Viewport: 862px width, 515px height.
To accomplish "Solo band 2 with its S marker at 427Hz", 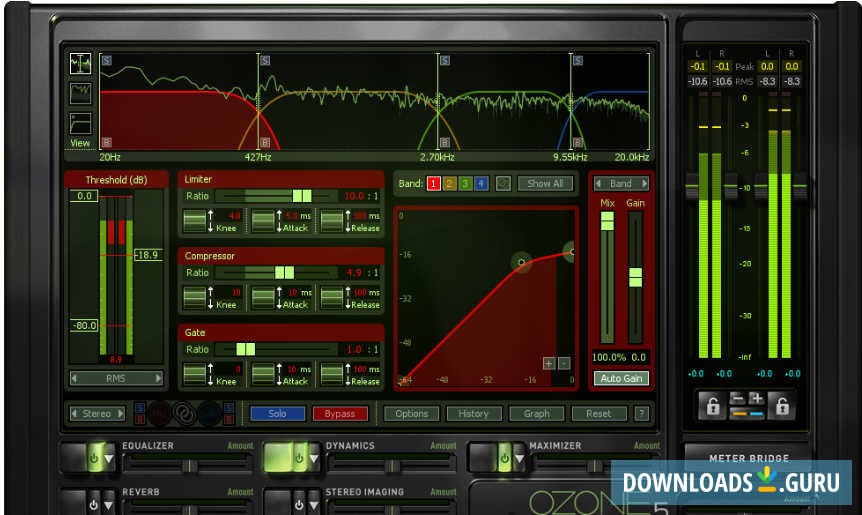I will 265,60.
